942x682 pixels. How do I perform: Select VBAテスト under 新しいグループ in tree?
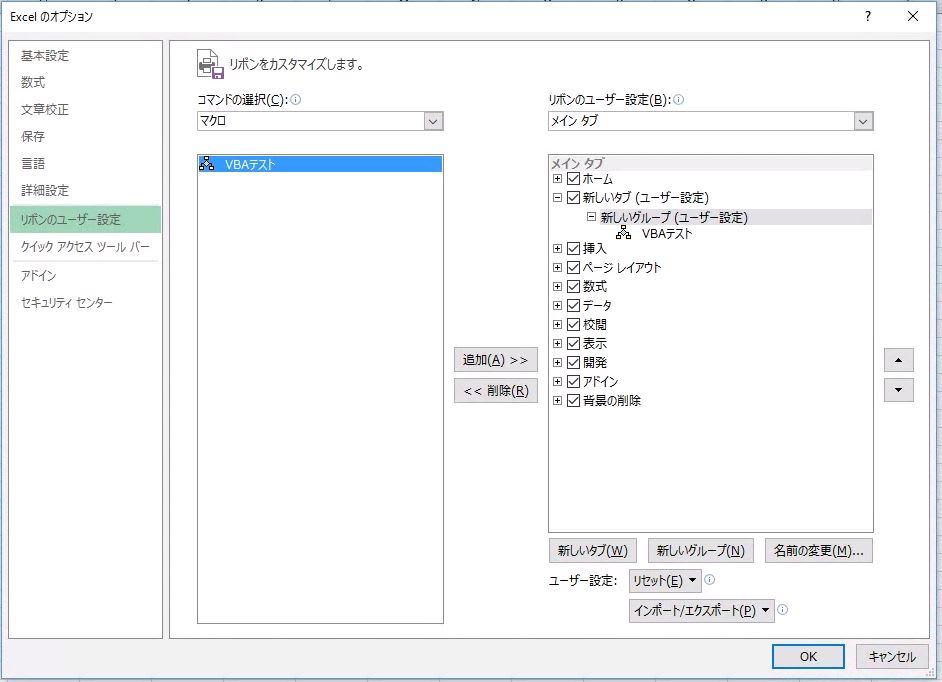[667, 234]
